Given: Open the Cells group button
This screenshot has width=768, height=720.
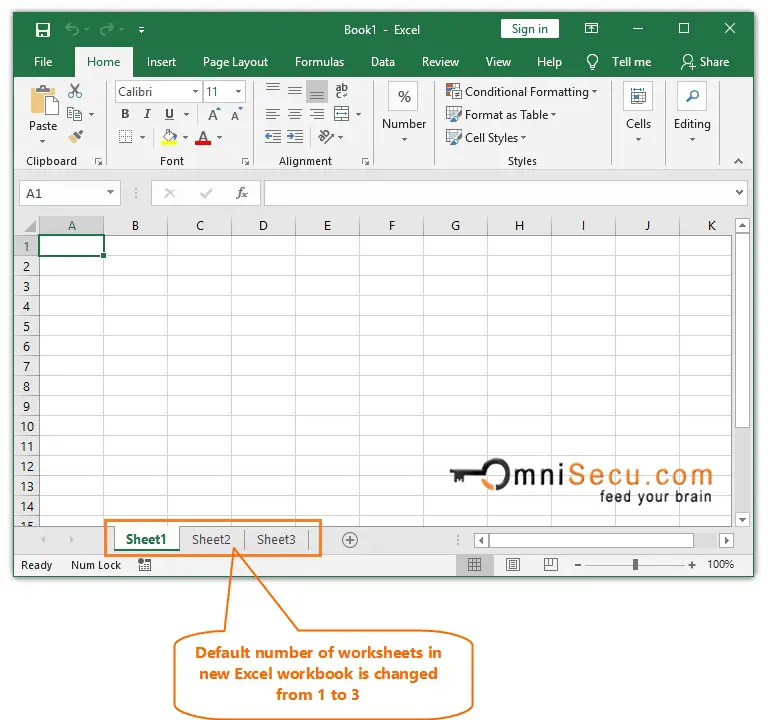Looking at the screenshot, I should coord(638,112).
